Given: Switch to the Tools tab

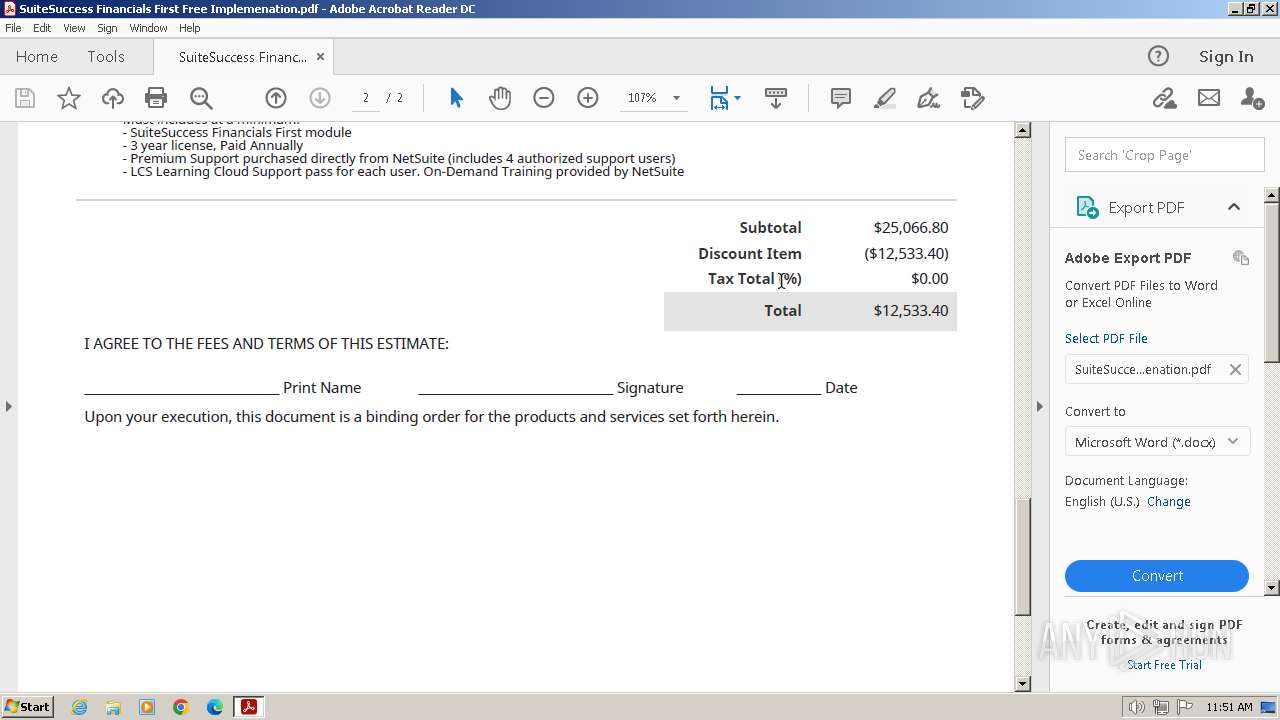Looking at the screenshot, I should (106, 57).
